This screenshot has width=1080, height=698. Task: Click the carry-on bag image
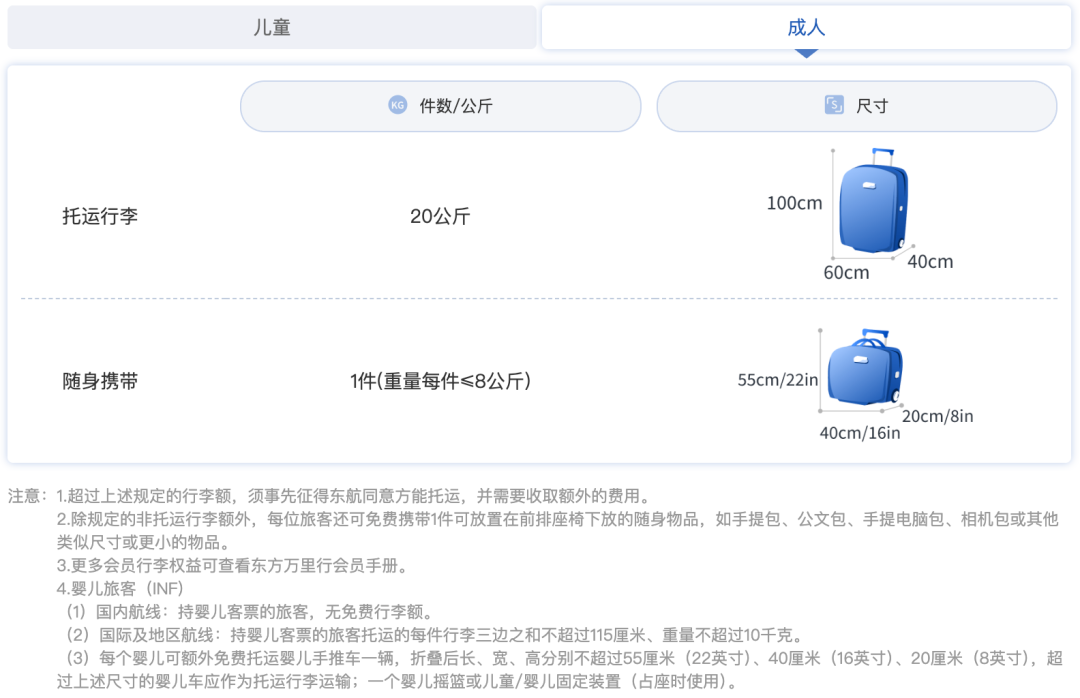tap(865, 367)
